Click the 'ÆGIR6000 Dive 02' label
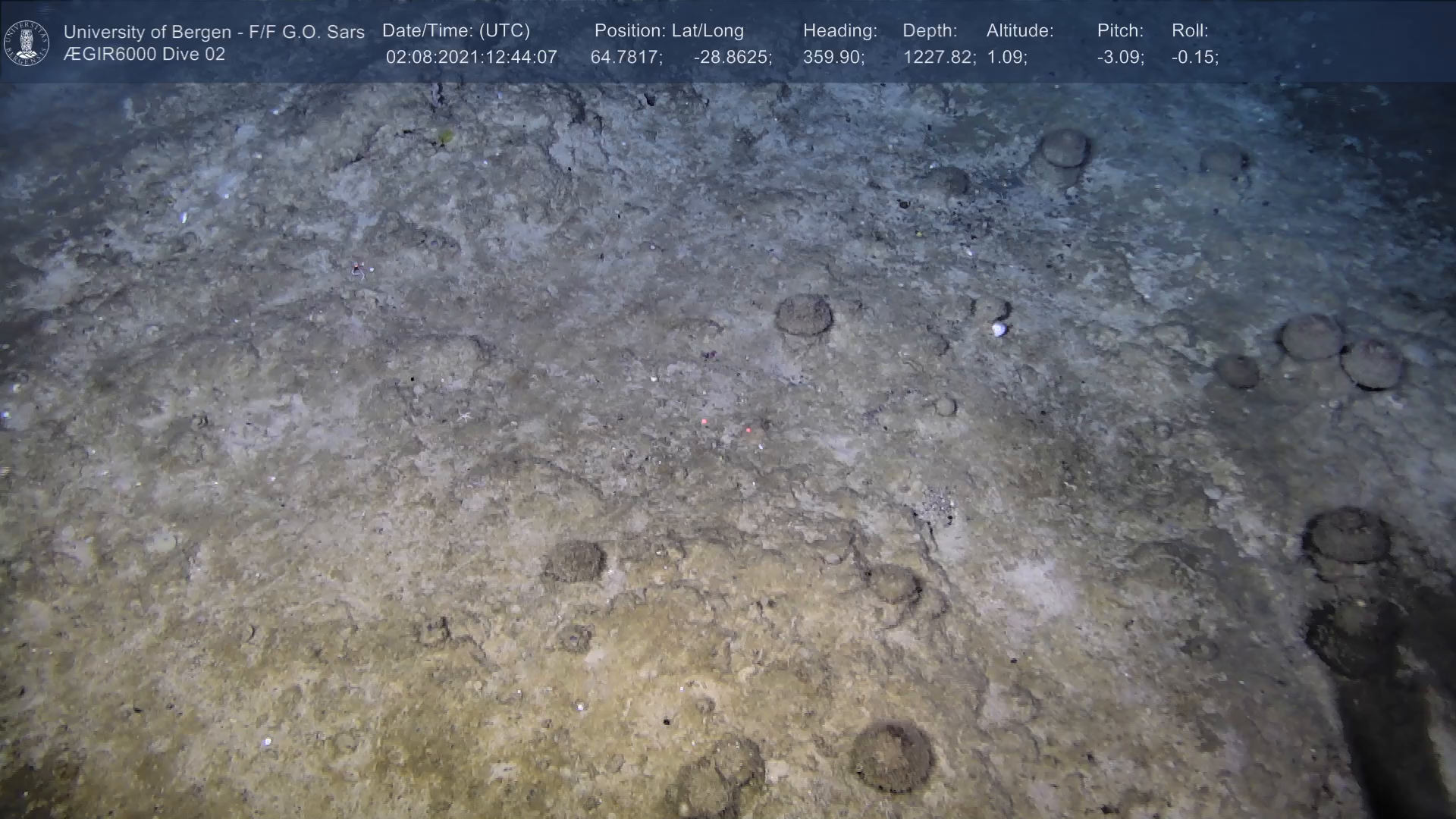Viewport: 1456px width, 819px height. tap(144, 55)
